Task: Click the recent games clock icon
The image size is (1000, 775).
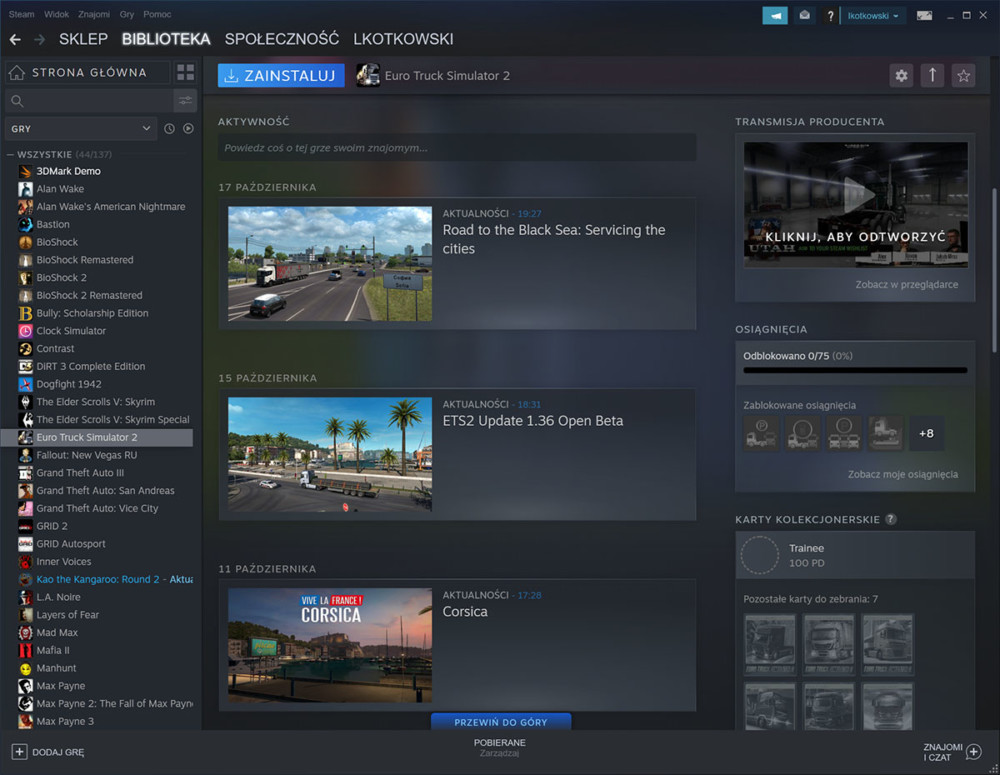Action: pyautogui.click(x=169, y=128)
